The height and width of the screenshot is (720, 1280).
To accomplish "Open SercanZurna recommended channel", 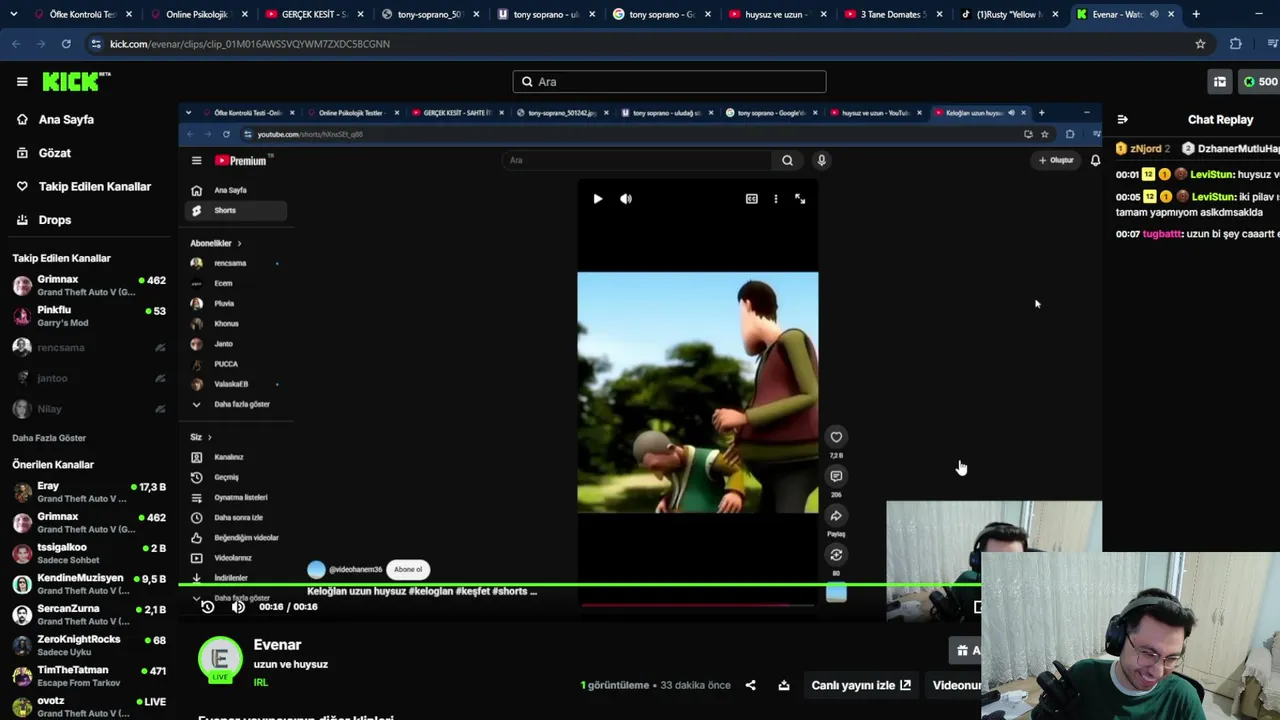I will 88,614.
